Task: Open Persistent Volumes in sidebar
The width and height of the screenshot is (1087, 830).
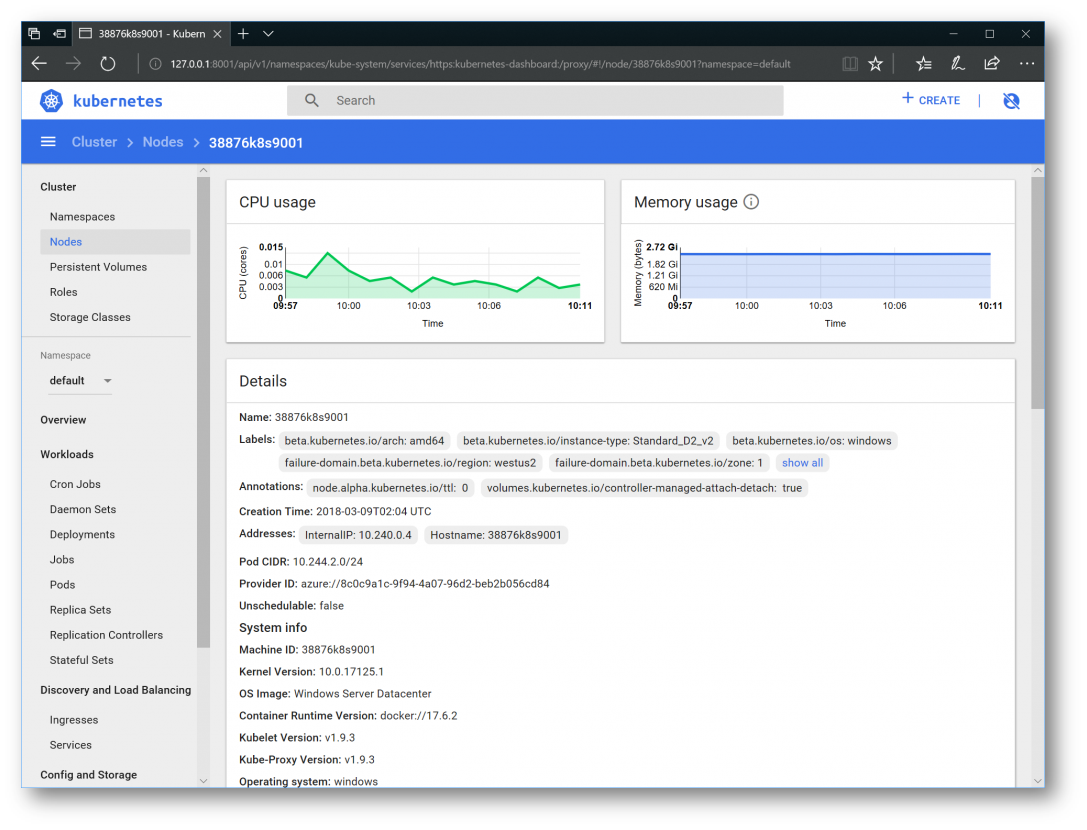Action: [98, 267]
